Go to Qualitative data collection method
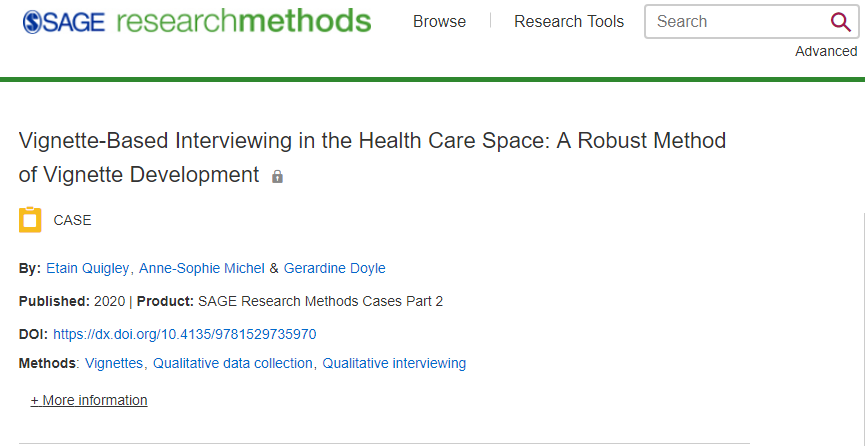This screenshot has height=446, width=865. [232, 363]
